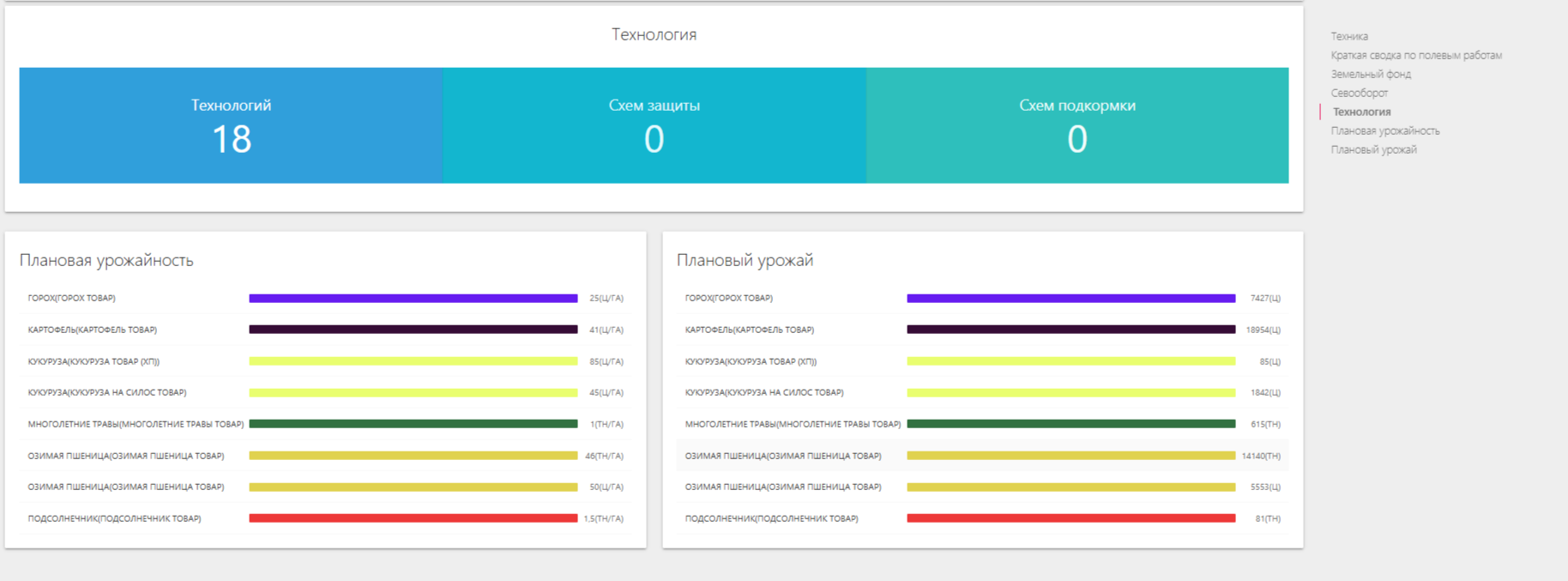Select the red Подсолнечник 1,5 тн/га bar
The image size is (1568, 581).
413,518
